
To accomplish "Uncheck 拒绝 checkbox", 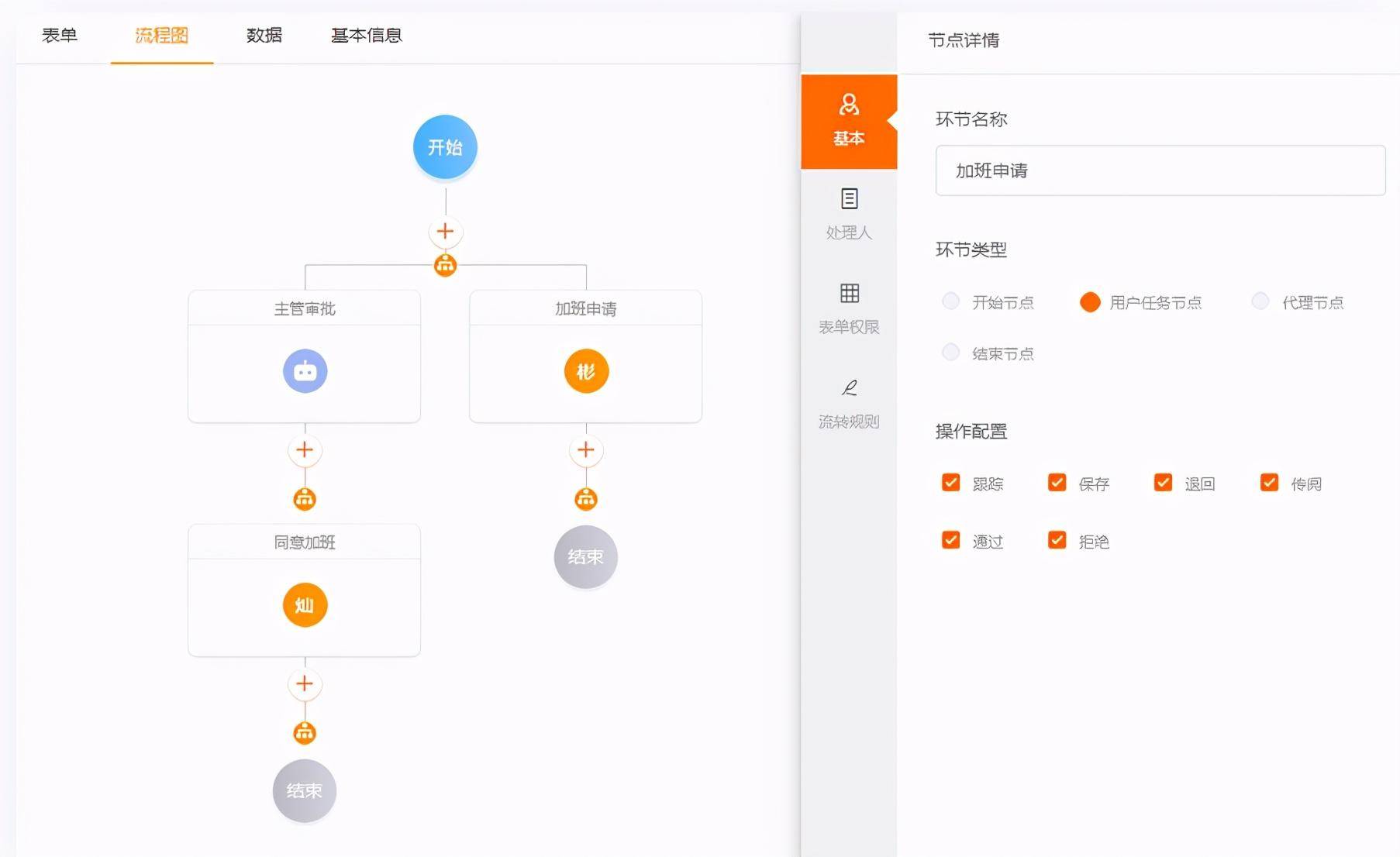I will point(1057,540).
